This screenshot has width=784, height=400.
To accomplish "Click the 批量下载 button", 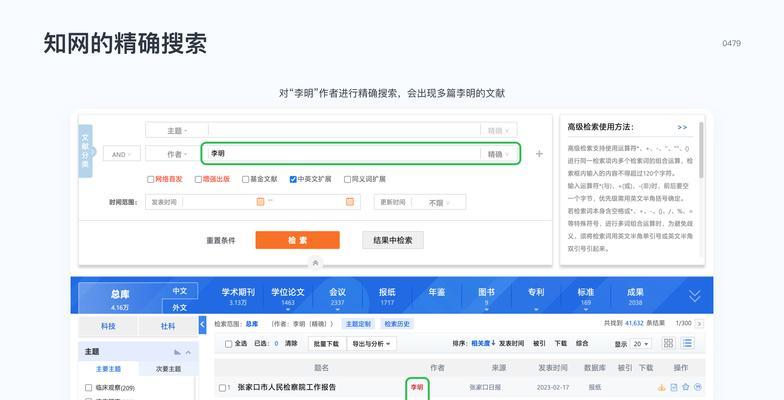I will click(326, 344).
